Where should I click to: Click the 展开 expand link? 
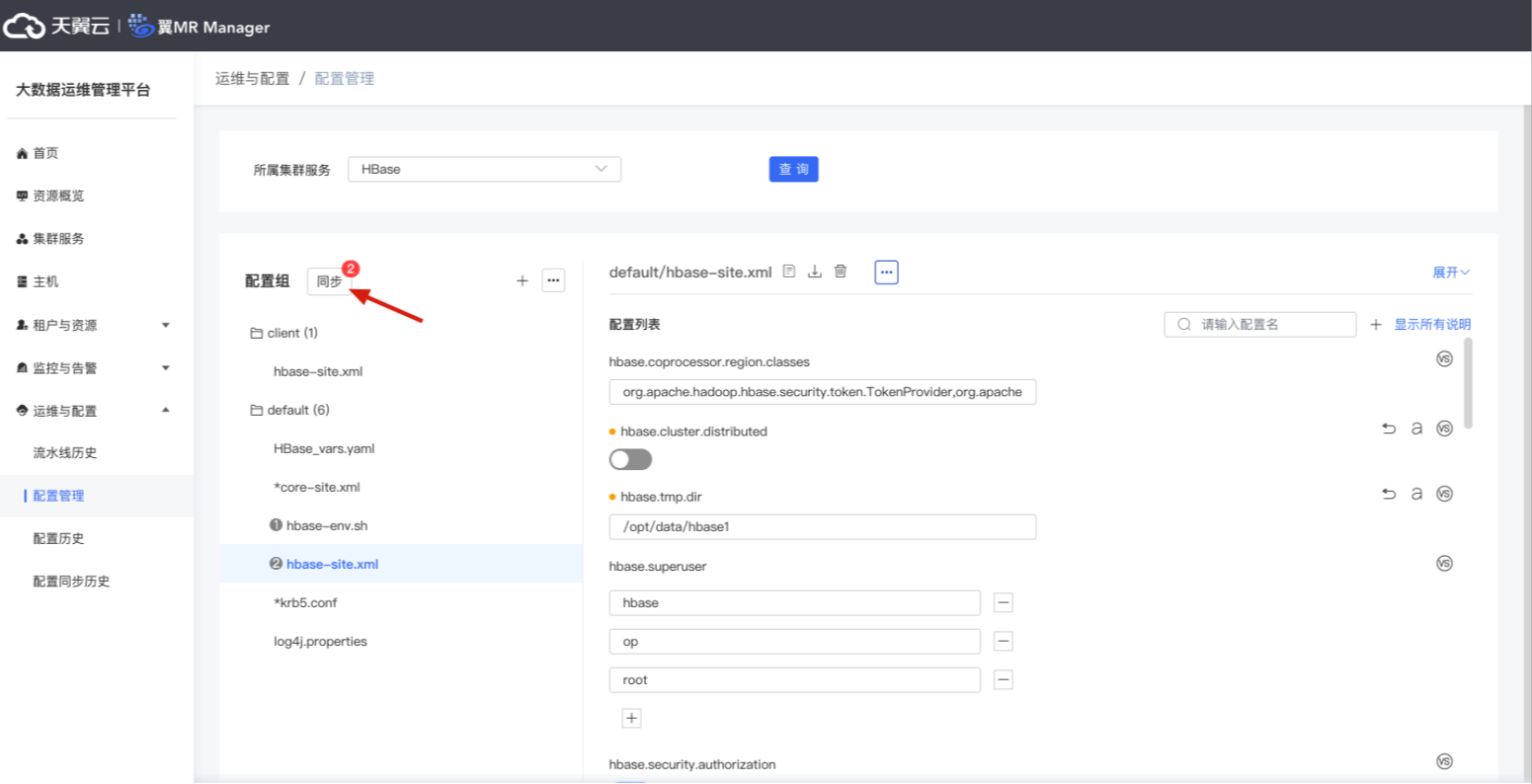[1451, 273]
